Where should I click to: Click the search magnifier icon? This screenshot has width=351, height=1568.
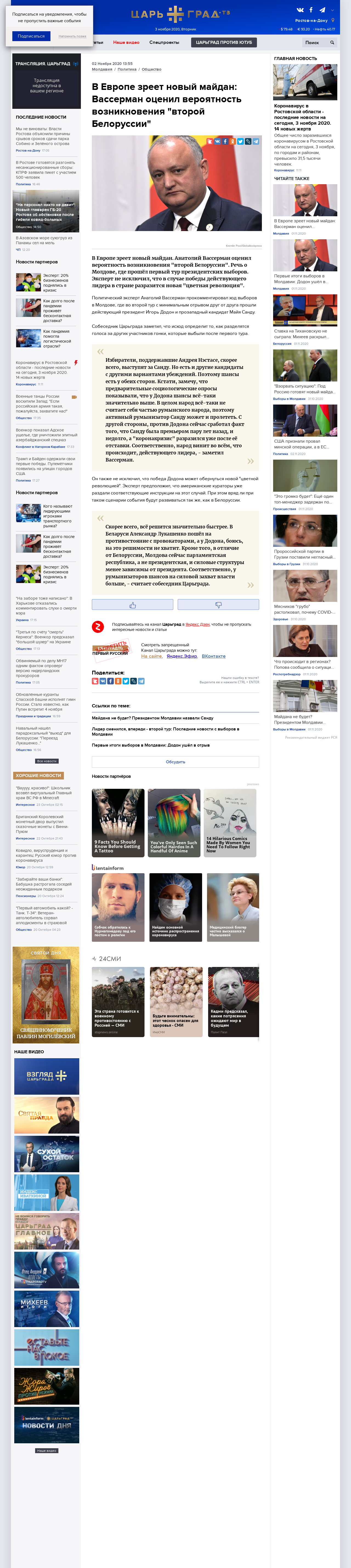pyautogui.click(x=332, y=42)
